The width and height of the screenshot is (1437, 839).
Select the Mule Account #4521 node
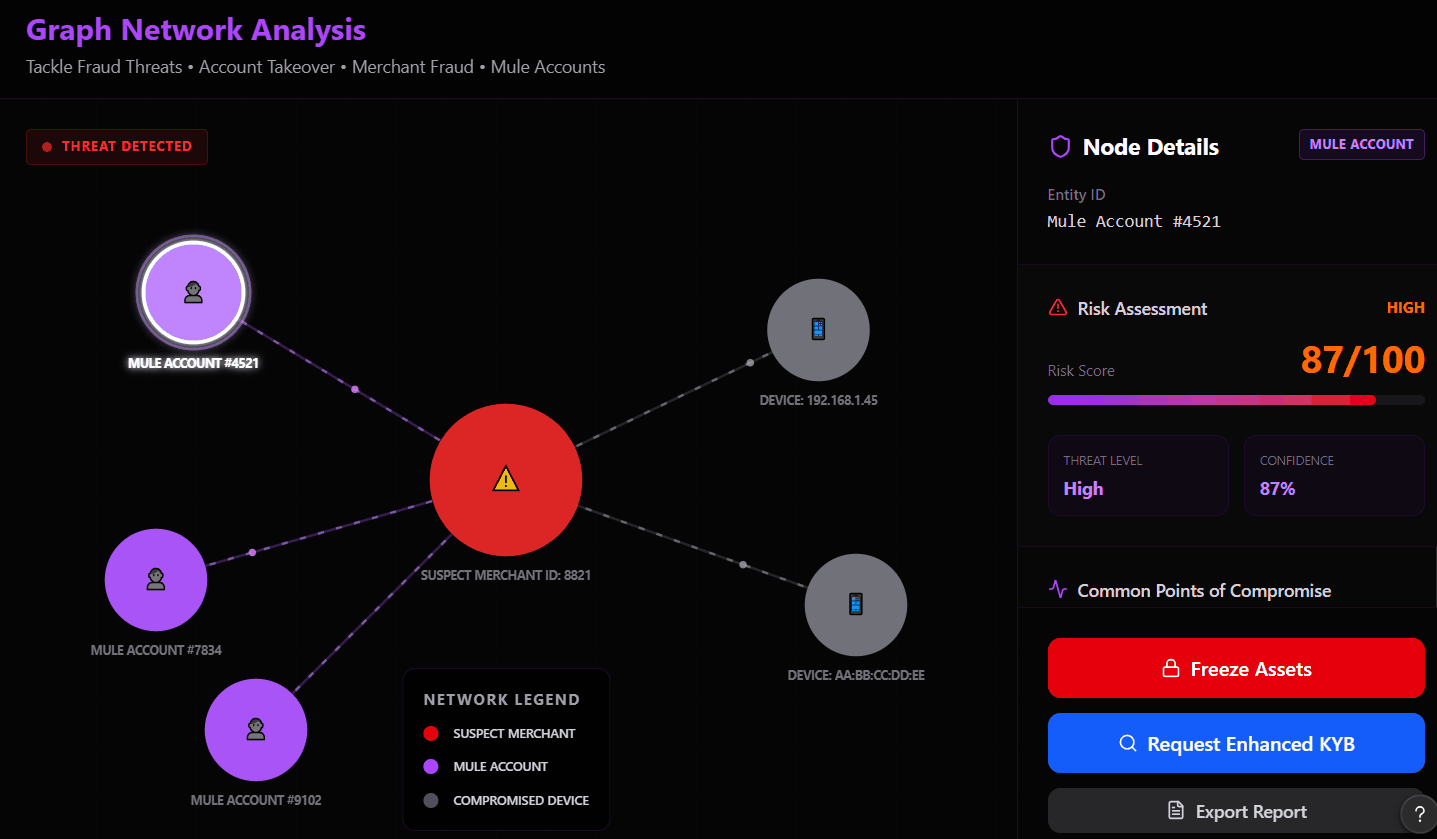click(193, 292)
